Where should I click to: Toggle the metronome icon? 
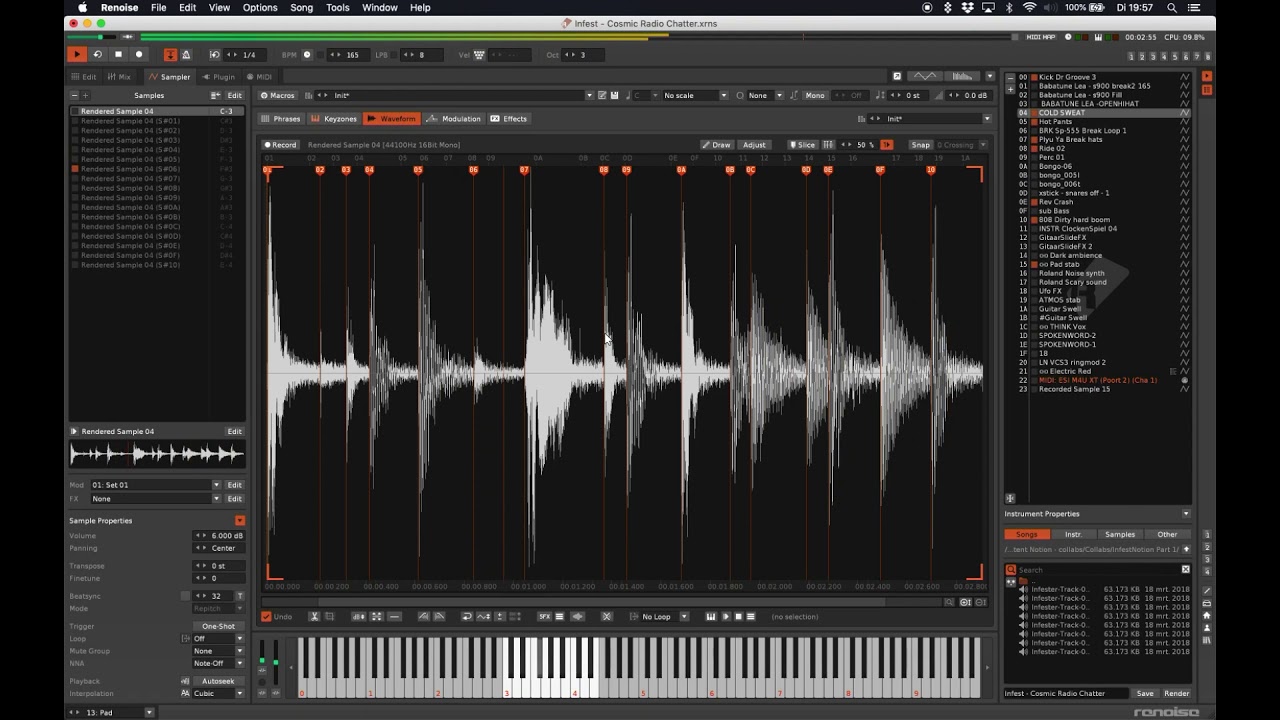186,55
